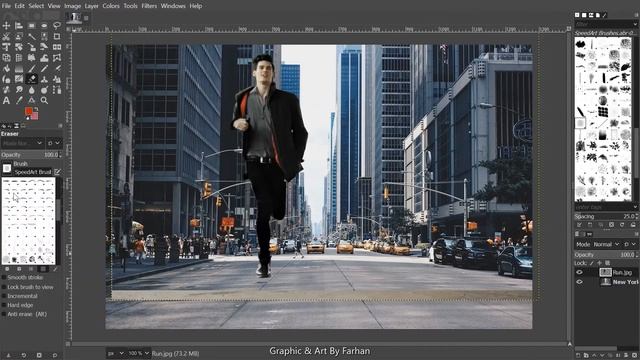Open the layer mode group switcher
Image resolution: width=640 pixels, height=360 pixels.
[629, 244]
